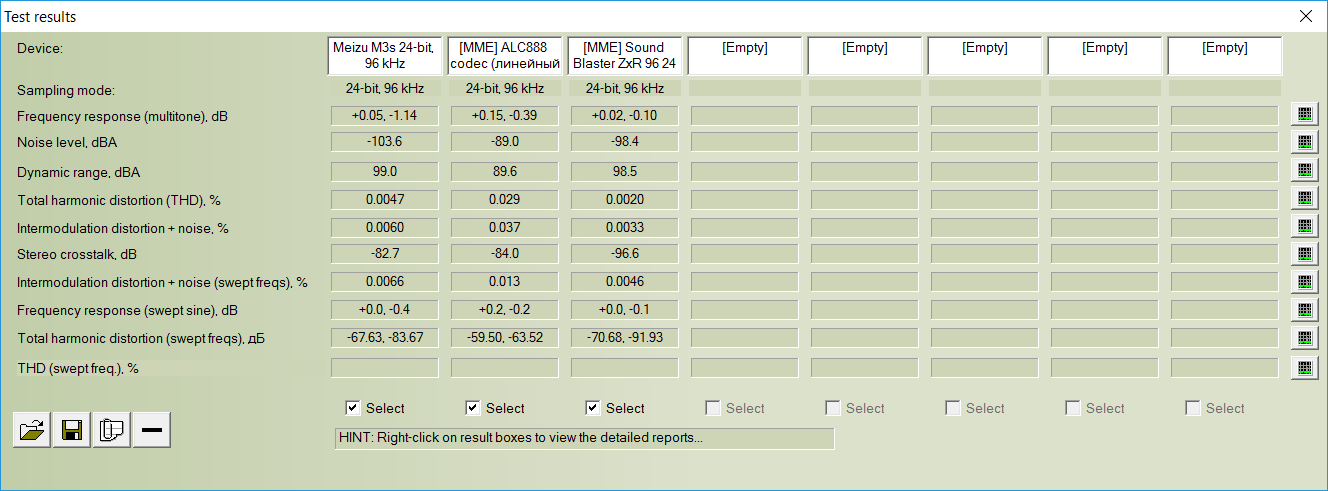
Task: Open graph for Frequency response (multitone) row
Action: click(1303, 114)
